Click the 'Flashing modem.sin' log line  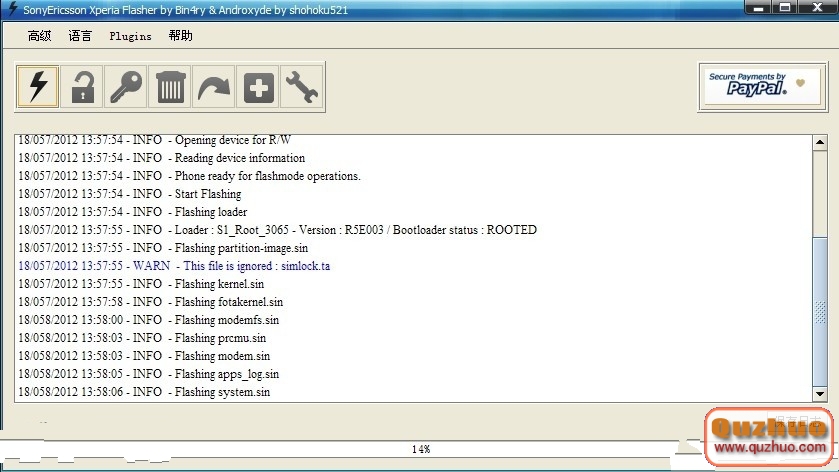(144, 356)
